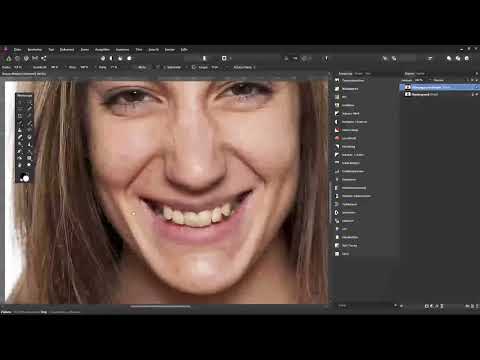Select the highlighted top layer thumbnail
Screen dimensions: 480x360
[x=408, y=87]
